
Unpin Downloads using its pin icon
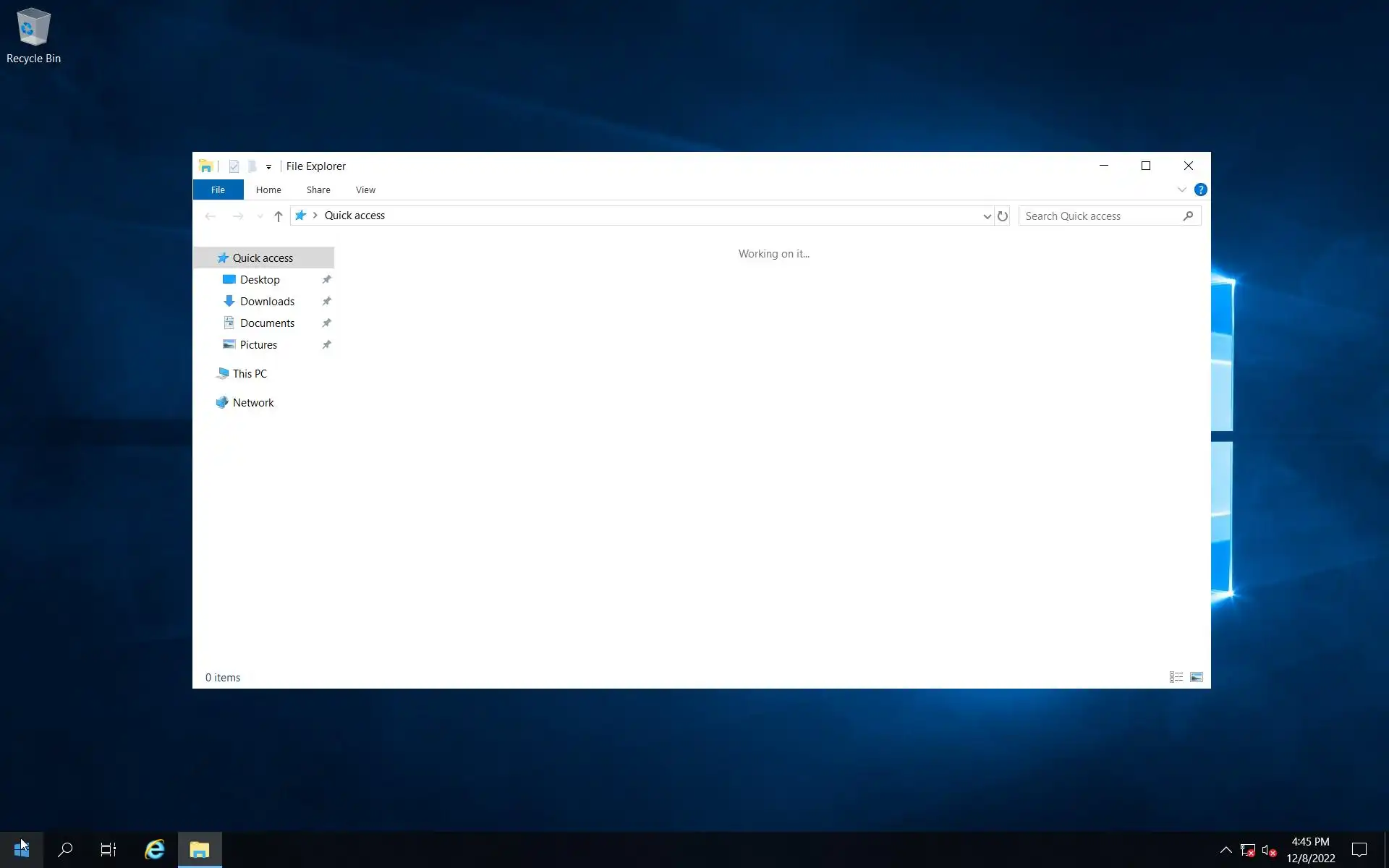pos(326,301)
